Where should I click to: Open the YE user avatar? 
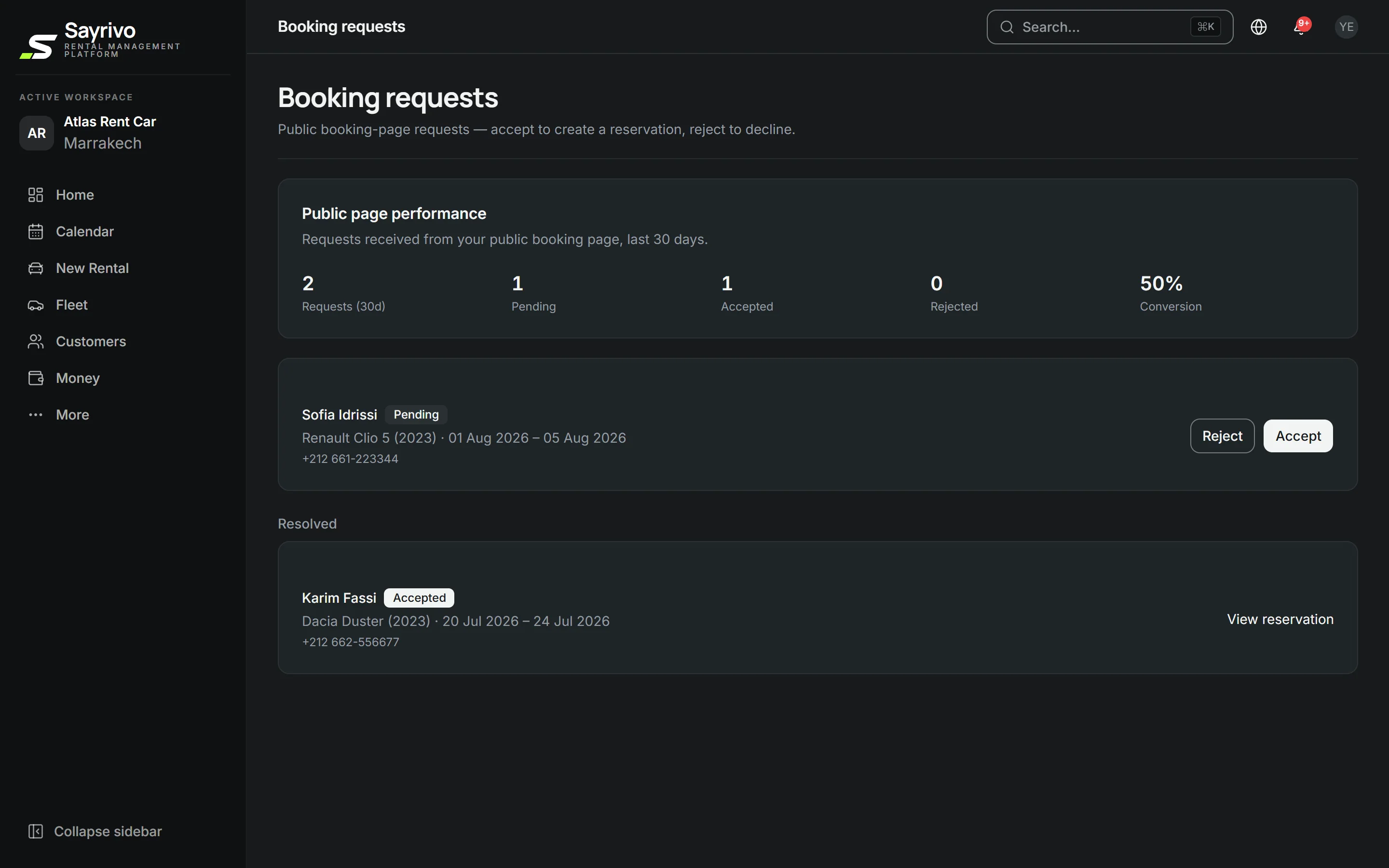(x=1346, y=27)
